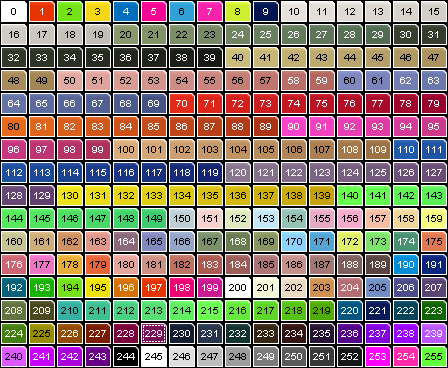This screenshot has height=368, width=448.
Task: Choose purple swatch number 237
Action: [x=378, y=334]
